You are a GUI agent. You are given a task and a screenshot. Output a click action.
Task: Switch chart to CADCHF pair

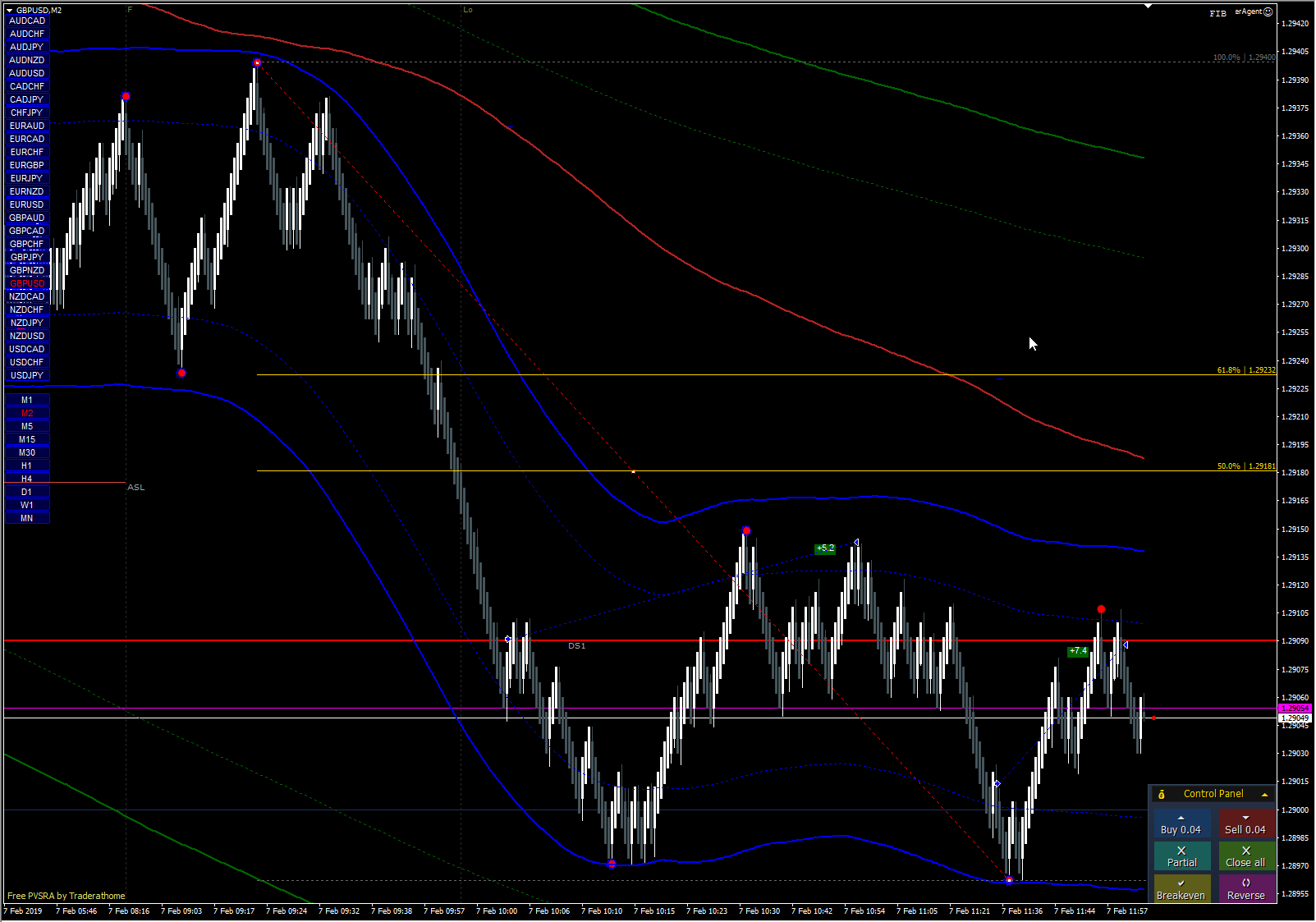(27, 86)
